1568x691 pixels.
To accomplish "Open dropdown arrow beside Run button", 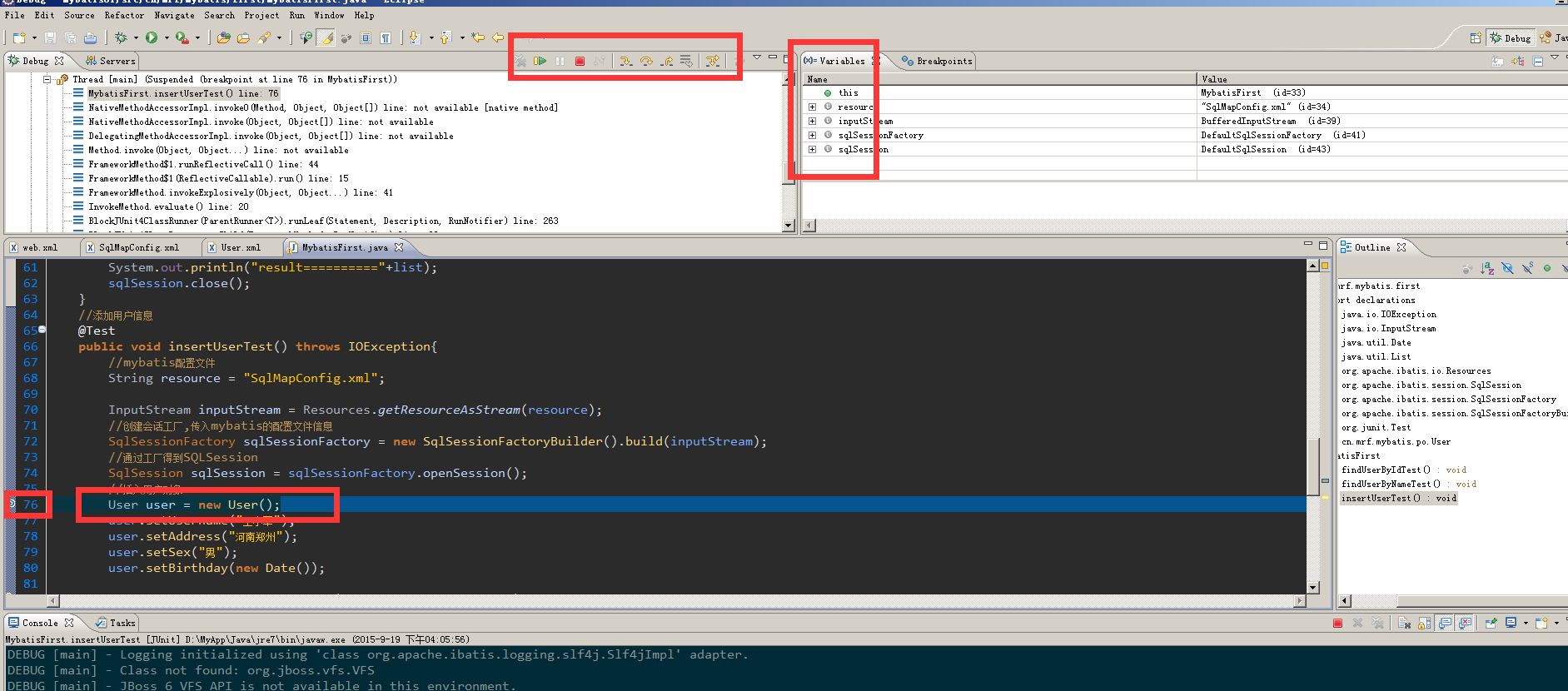I will tap(167, 37).
